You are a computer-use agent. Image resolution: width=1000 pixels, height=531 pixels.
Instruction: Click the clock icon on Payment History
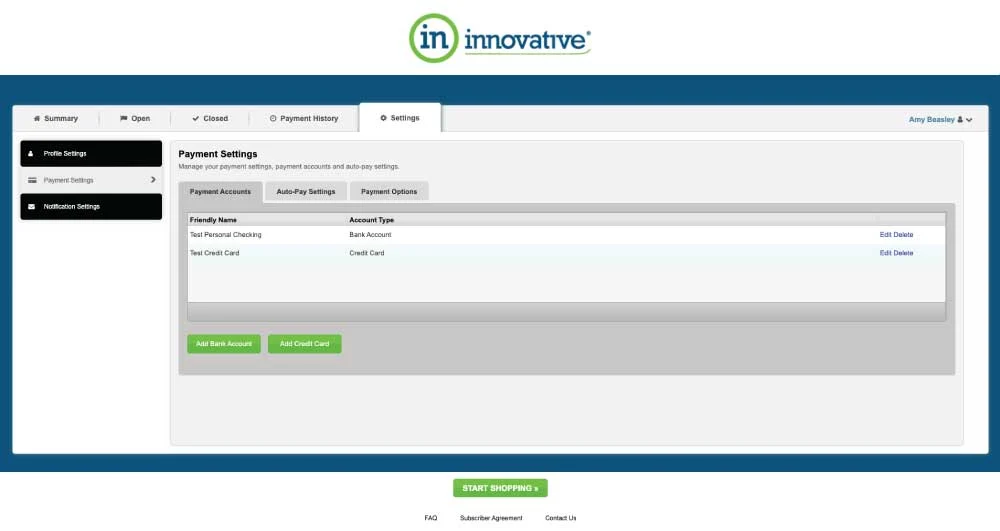(273, 119)
